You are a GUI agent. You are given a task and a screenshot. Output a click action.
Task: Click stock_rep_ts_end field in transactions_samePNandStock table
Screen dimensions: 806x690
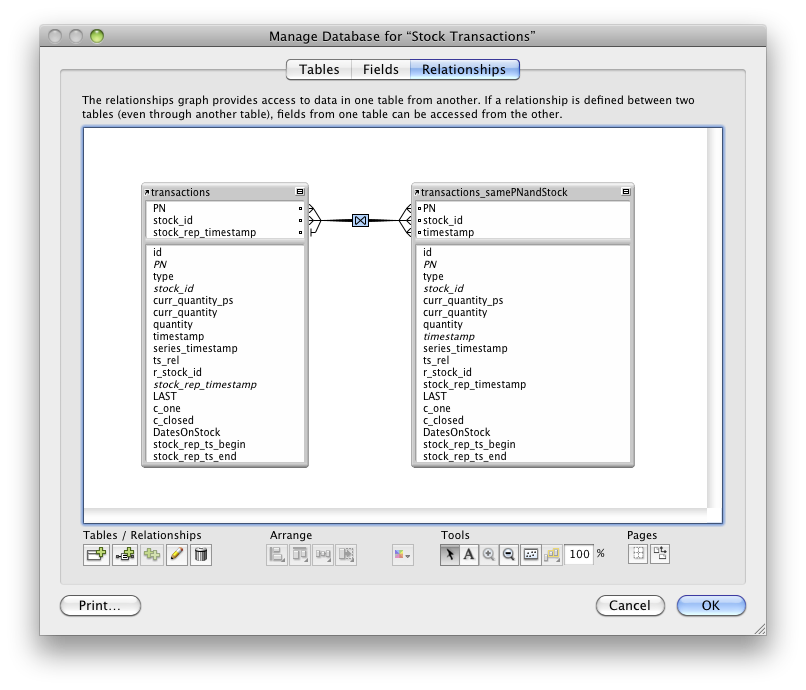[465, 457]
